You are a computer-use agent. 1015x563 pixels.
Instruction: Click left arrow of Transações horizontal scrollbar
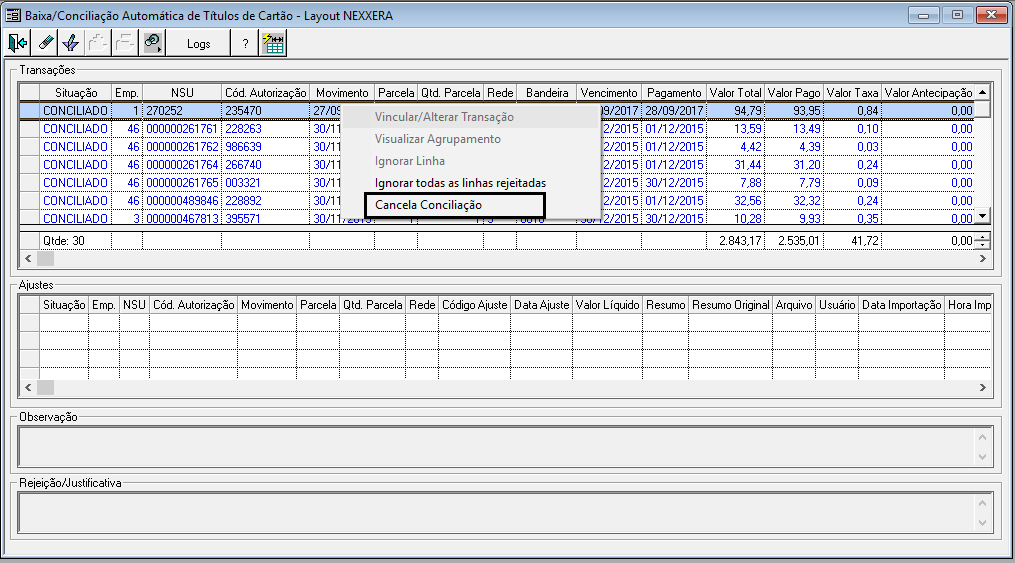pyautogui.click(x=28, y=258)
